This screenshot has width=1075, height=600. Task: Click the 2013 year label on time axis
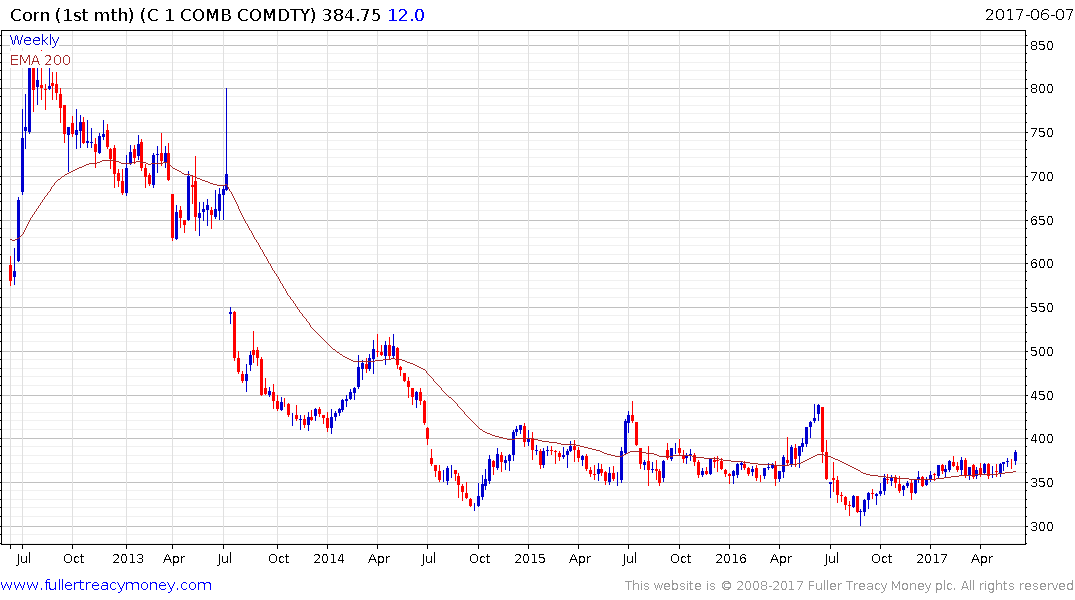128,558
